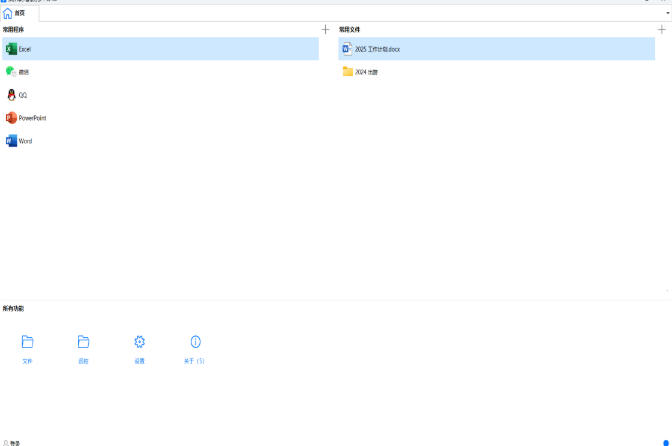Open the 2025 工作计划.docx file
Viewport: 672px width, 446px height.
tap(377, 49)
